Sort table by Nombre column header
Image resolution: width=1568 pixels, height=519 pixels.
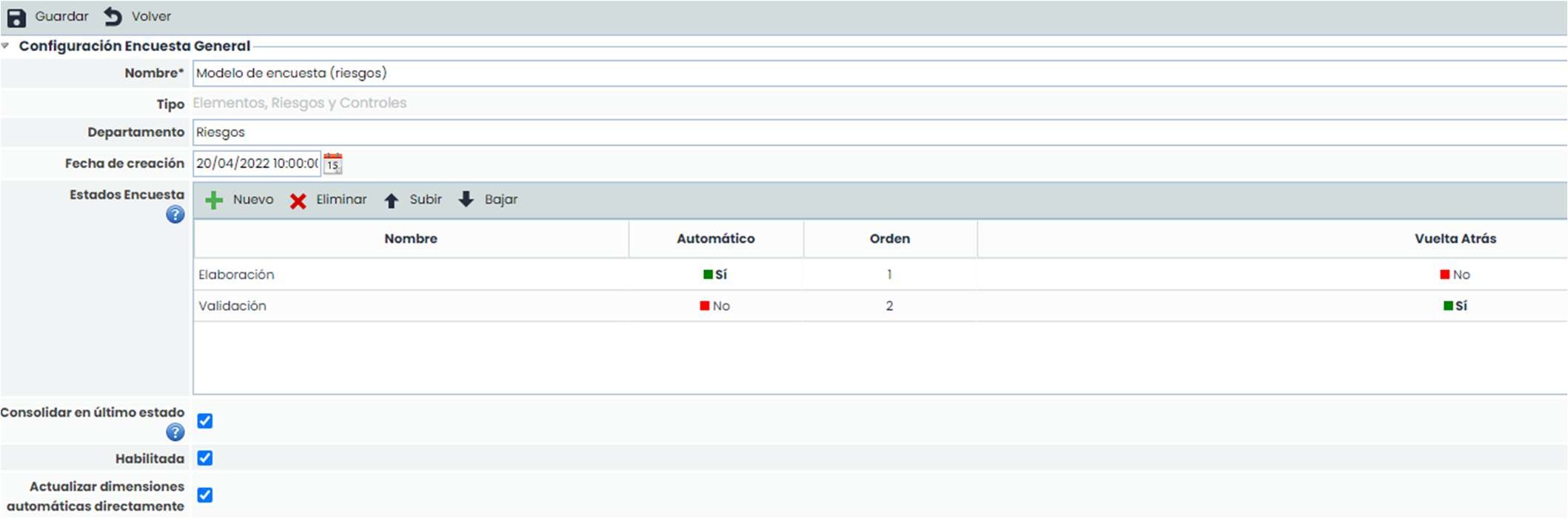point(411,238)
